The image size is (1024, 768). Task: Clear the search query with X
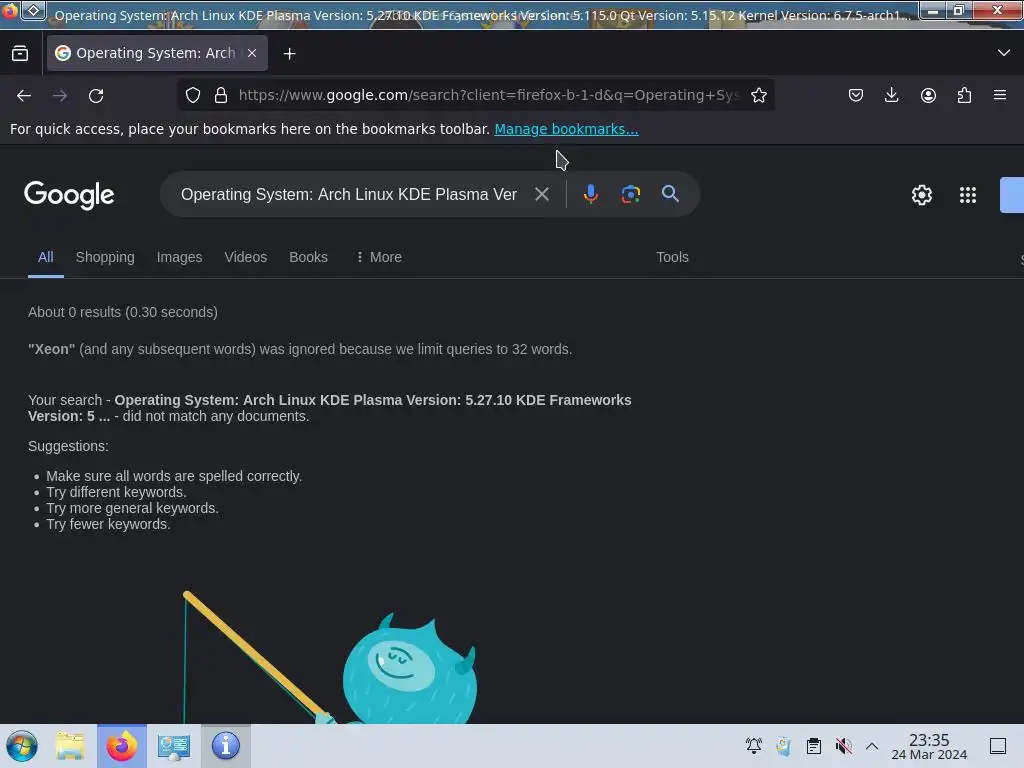[x=541, y=194]
